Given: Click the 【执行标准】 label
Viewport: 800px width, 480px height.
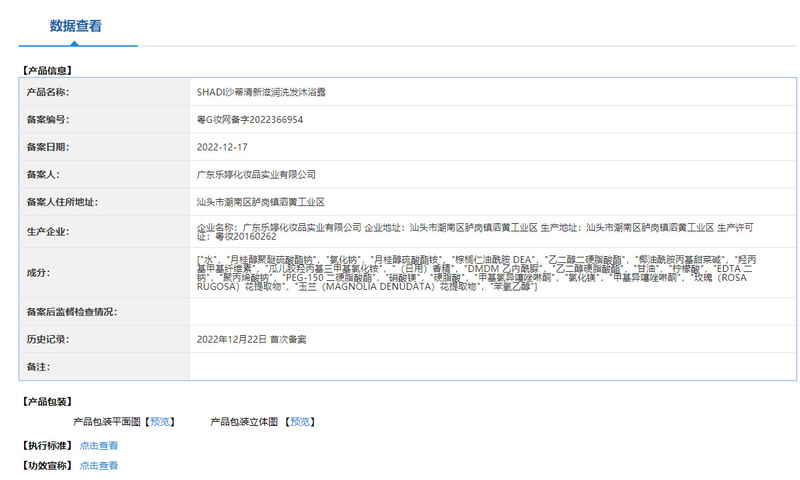Looking at the screenshot, I should (x=47, y=446).
